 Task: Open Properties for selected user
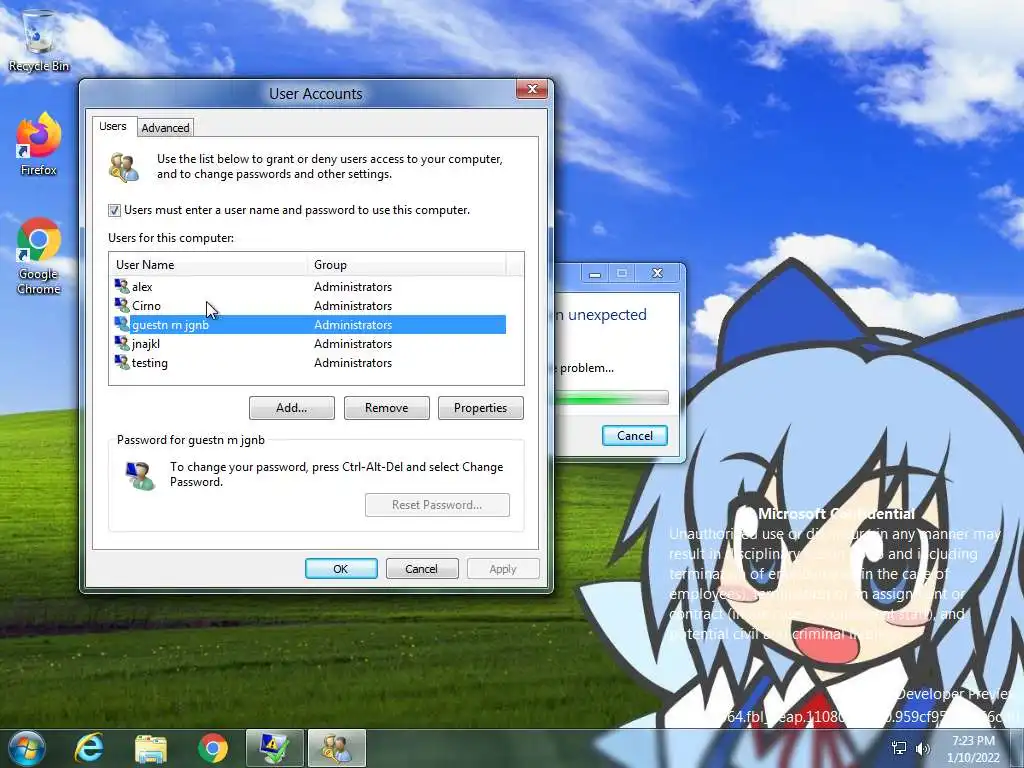481,408
